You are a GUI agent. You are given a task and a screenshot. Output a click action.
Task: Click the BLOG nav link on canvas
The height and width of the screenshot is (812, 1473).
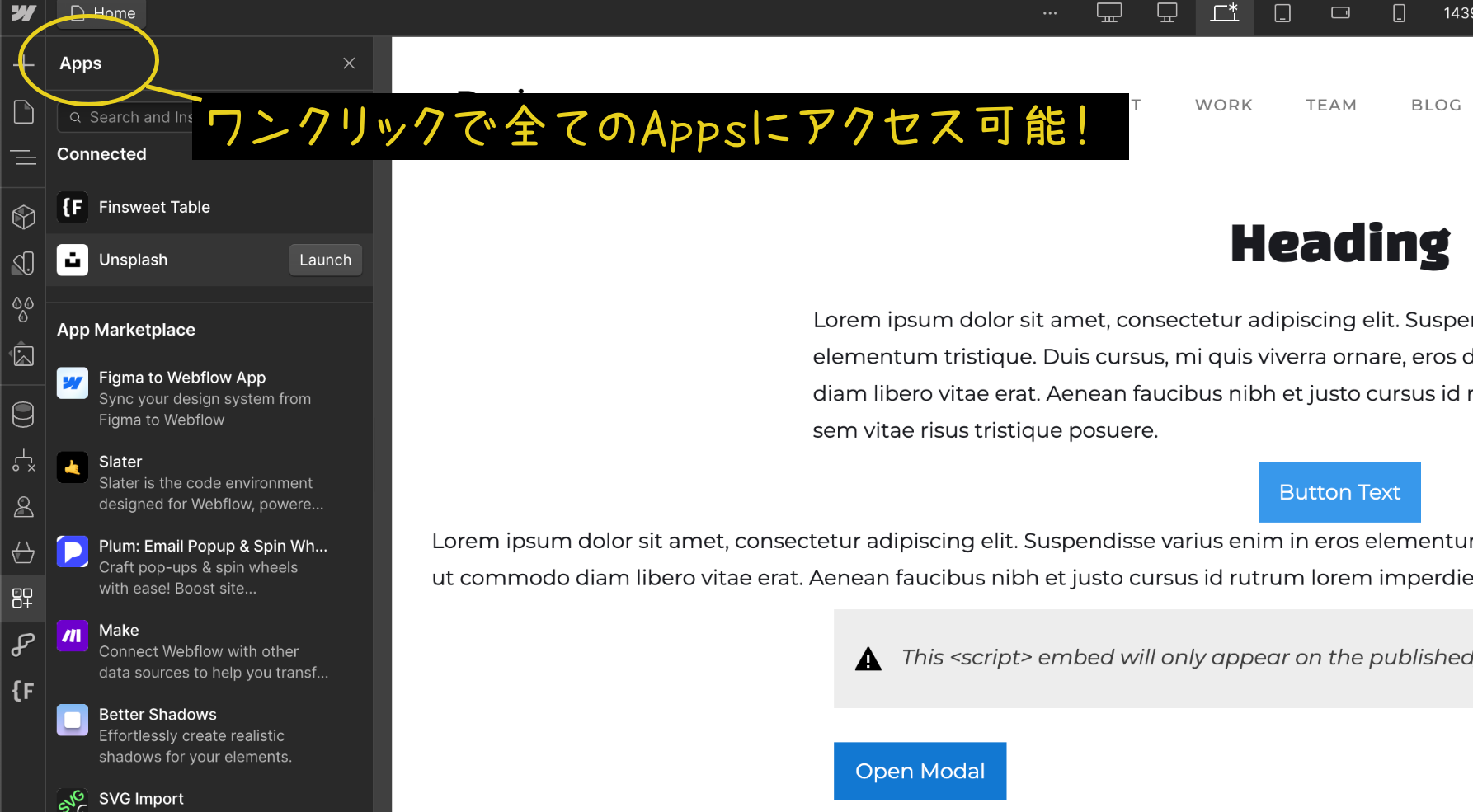1436,105
